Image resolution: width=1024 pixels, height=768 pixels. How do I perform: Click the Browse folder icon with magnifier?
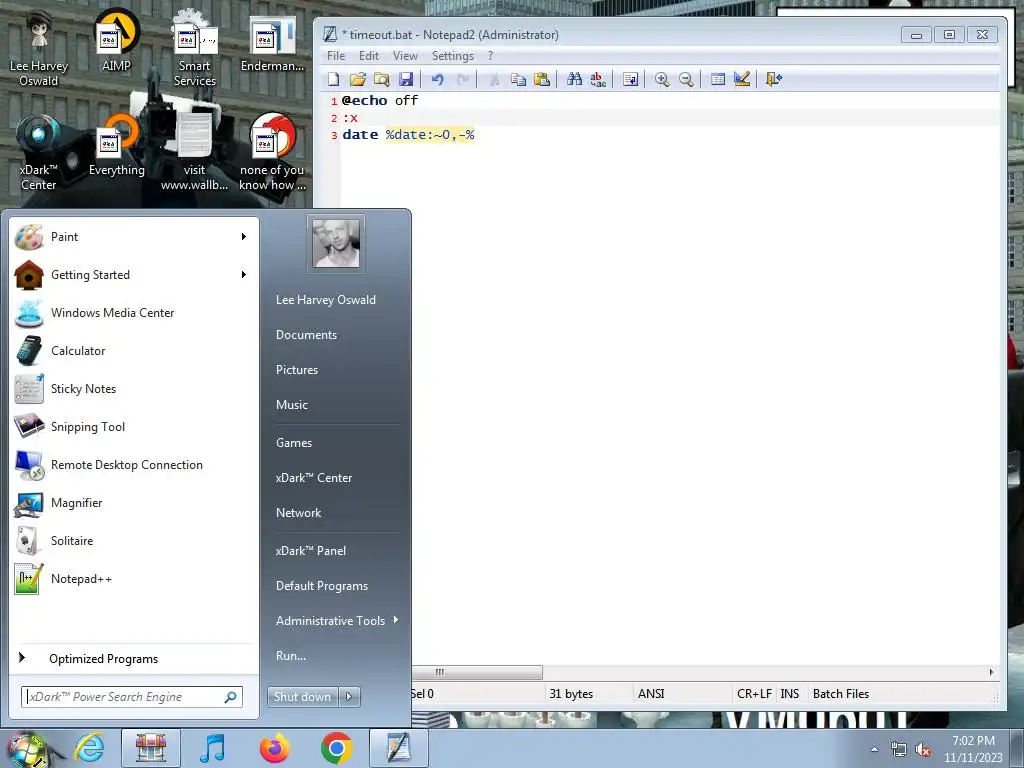click(381, 79)
